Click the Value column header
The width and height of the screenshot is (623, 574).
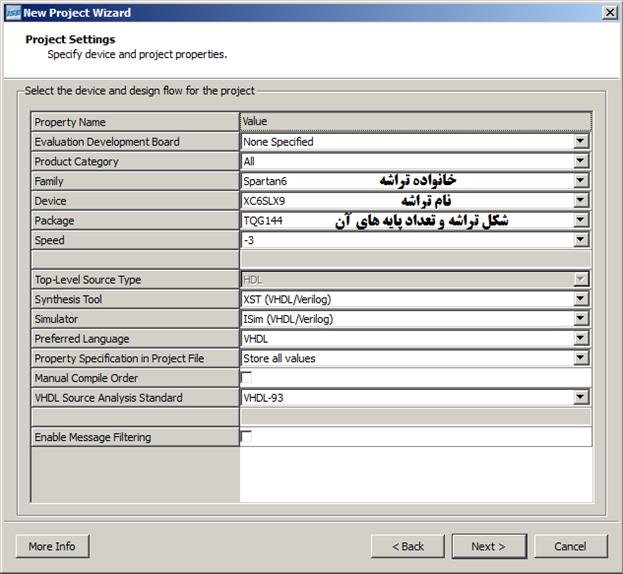[x=416, y=121]
